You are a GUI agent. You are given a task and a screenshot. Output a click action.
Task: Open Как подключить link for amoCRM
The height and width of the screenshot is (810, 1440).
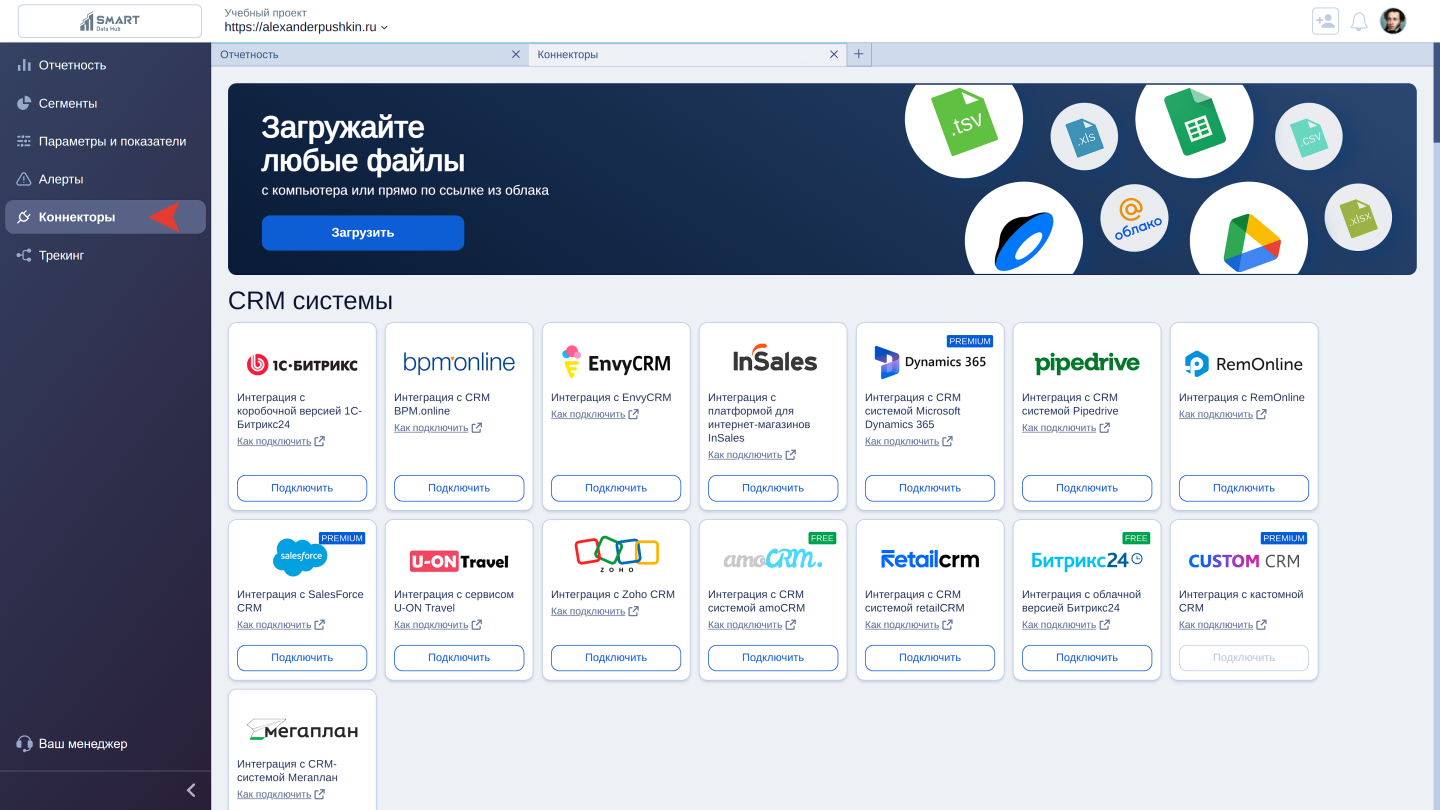point(752,625)
